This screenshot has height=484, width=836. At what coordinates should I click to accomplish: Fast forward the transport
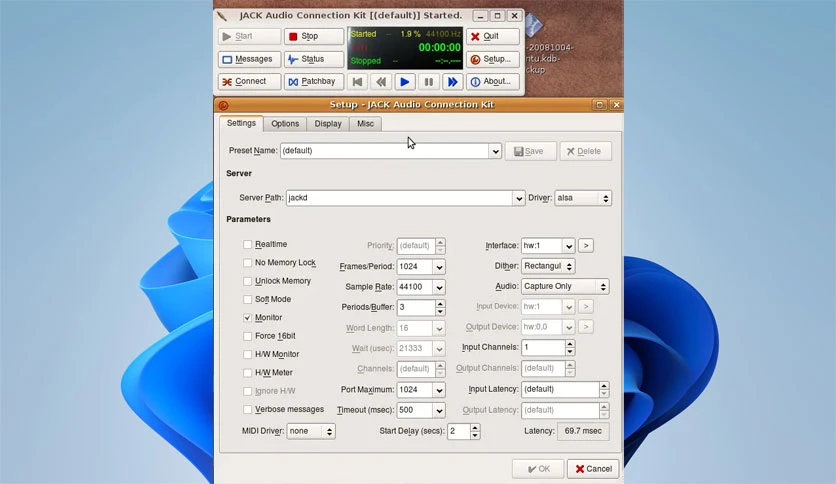coord(452,82)
